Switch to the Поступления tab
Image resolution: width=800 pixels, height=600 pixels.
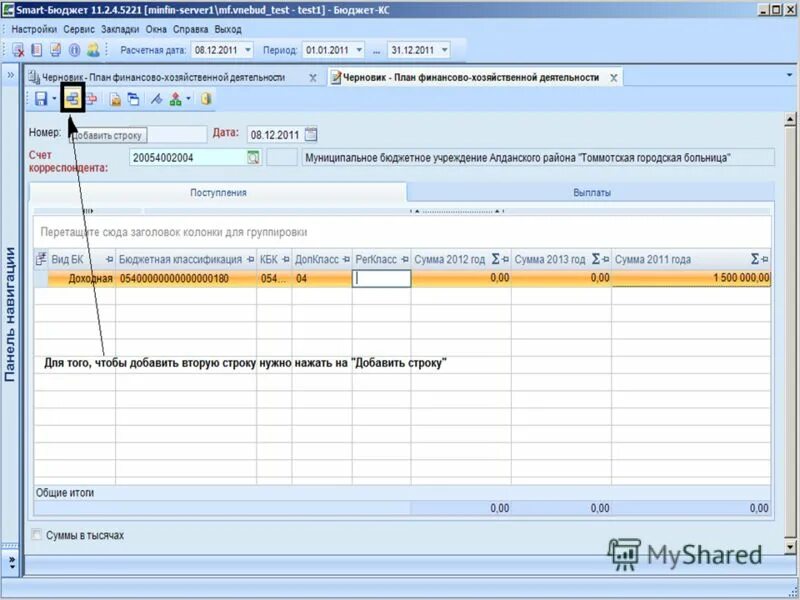point(218,192)
